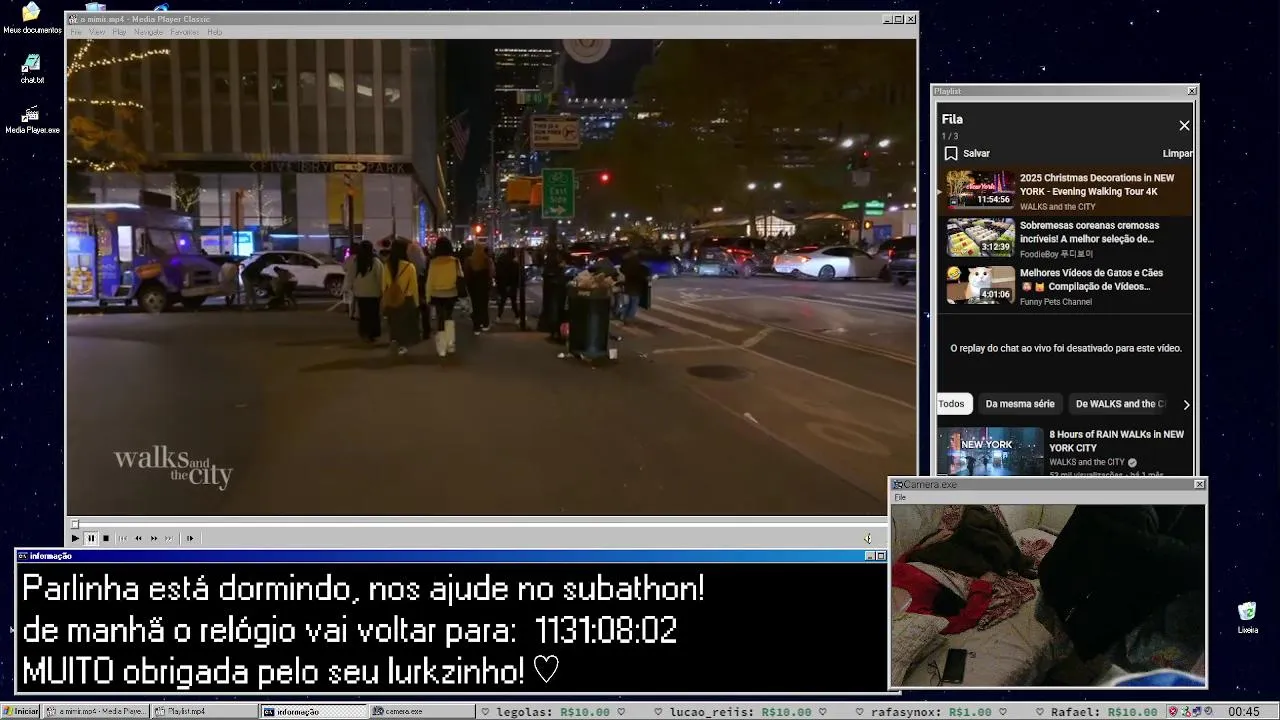Skip to next track in Media Player
The height and width of the screenshot is (720, 1280).
click(169, 538)
